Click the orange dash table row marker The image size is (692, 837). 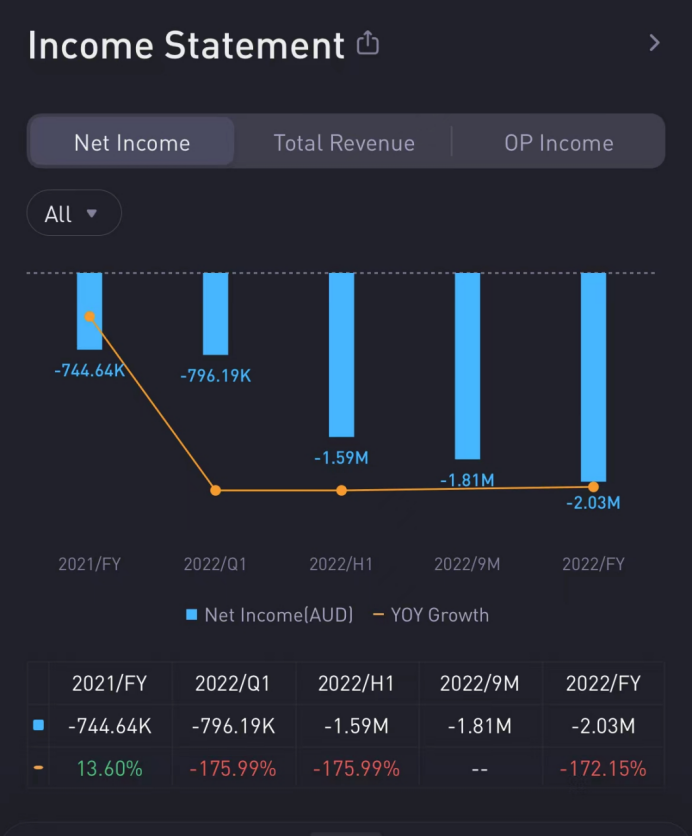[38, 768]
